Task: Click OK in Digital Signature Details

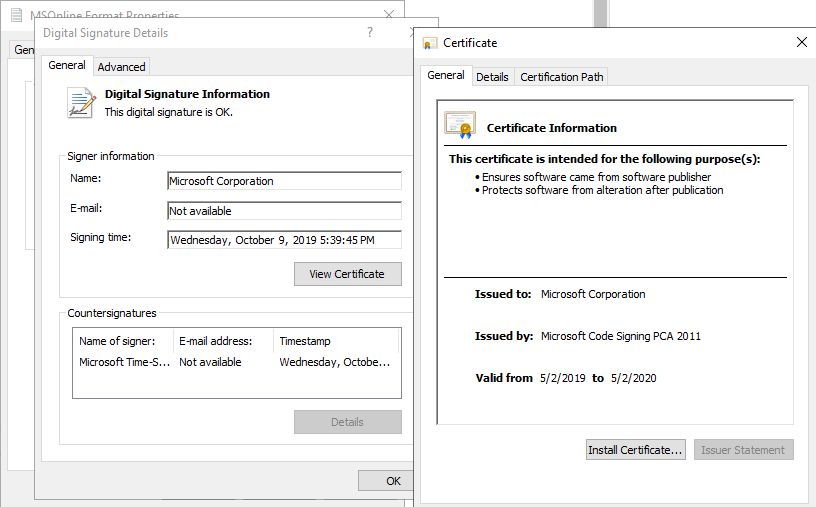Action: pos(393,481)
